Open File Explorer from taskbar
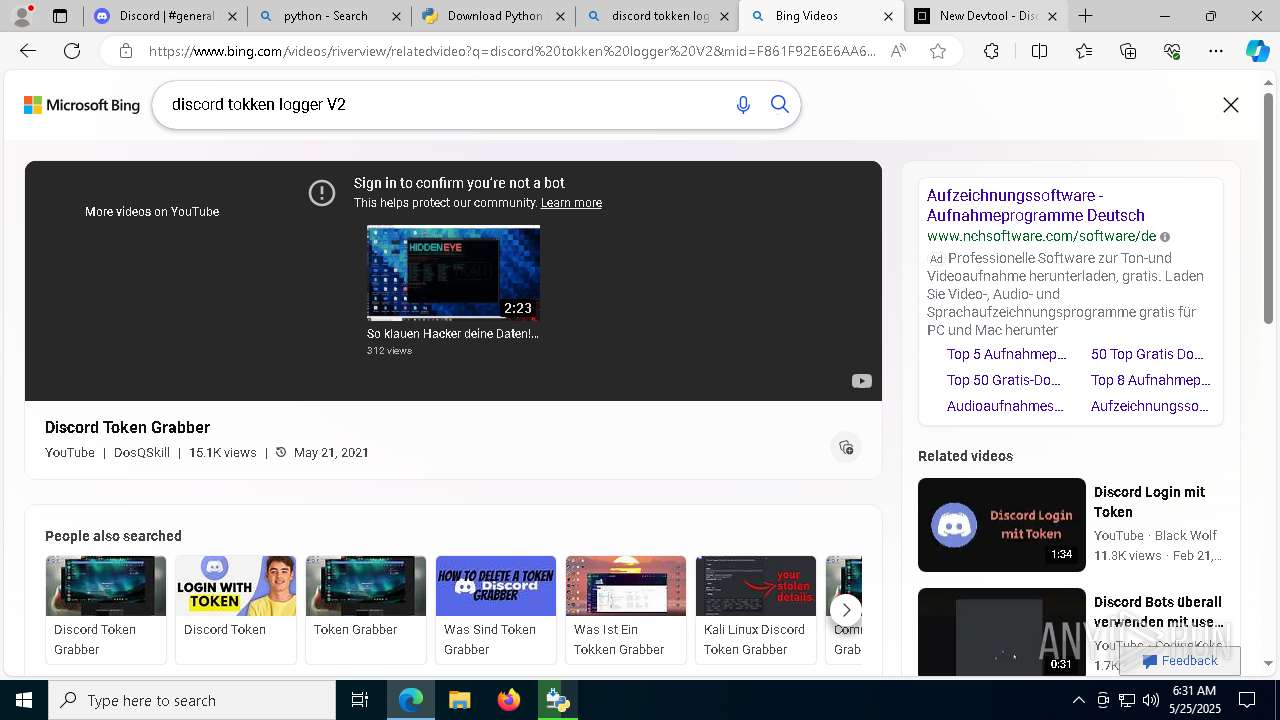Screen dimensions: 1280x720 [x=459, y=700]
